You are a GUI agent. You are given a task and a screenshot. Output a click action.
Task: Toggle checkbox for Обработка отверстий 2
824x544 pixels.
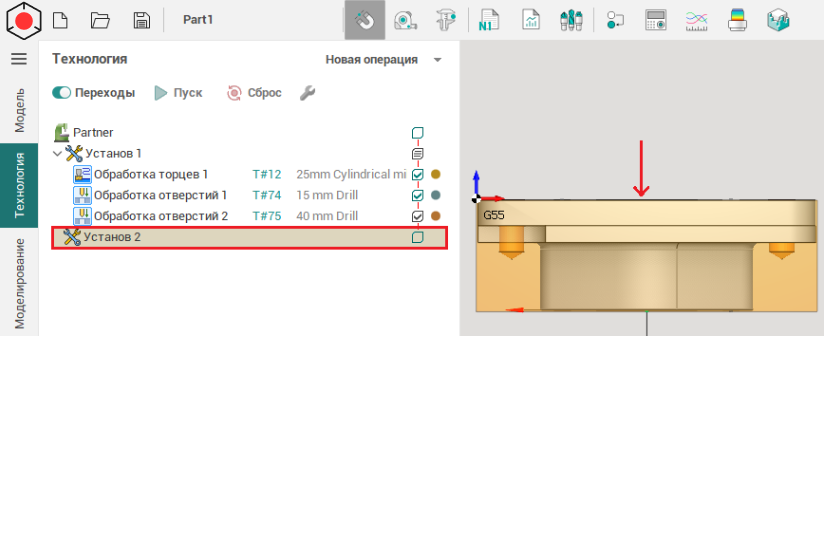[418, 217]
